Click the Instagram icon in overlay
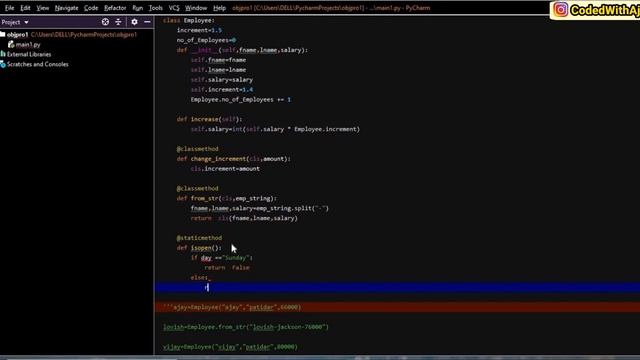The width and height of the screenshot is (640, 360). [x=561, y=10]
